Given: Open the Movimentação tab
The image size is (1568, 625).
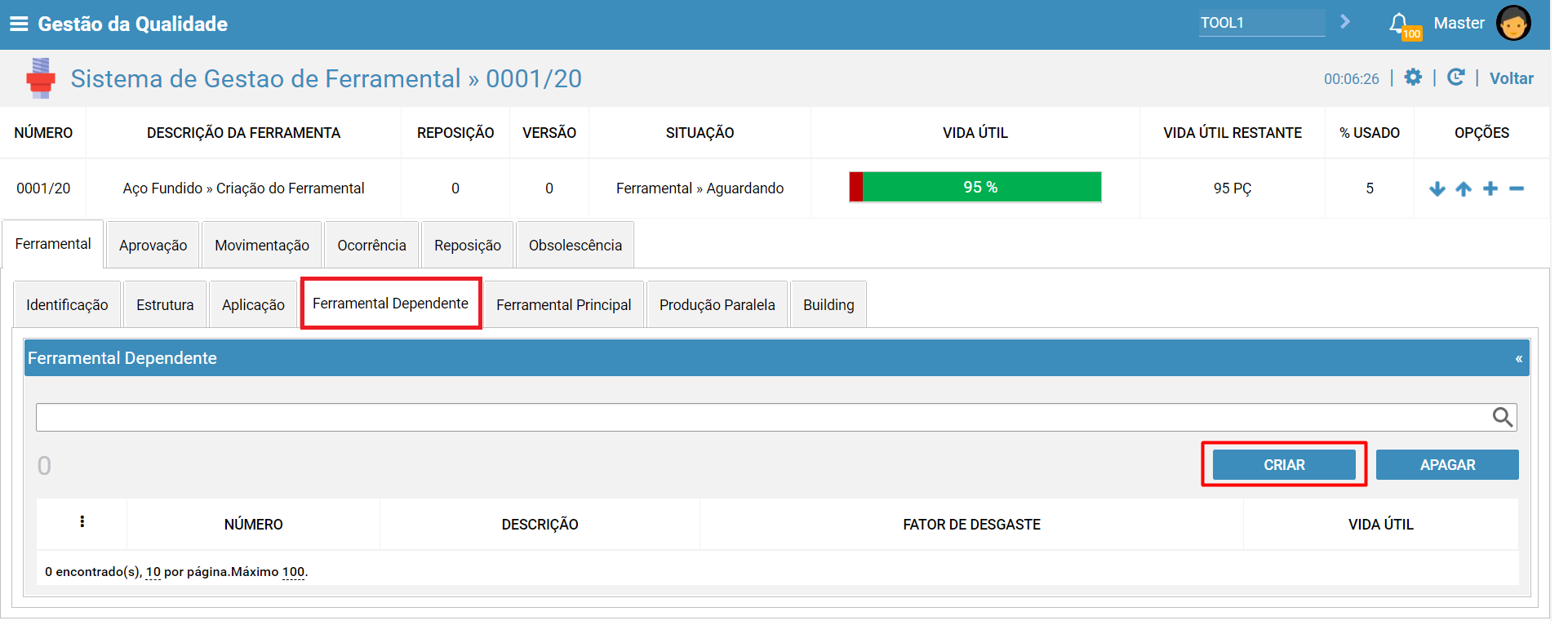Looking at the screenshot, I should pos(262,246).
